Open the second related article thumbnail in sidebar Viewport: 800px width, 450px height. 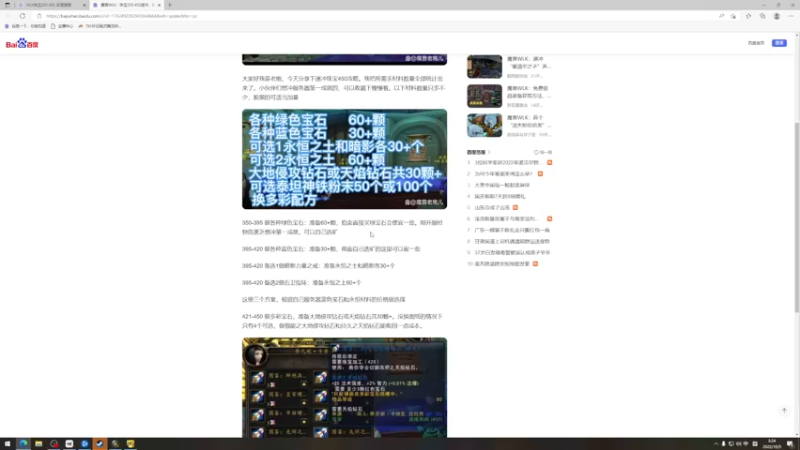(484, 96)
